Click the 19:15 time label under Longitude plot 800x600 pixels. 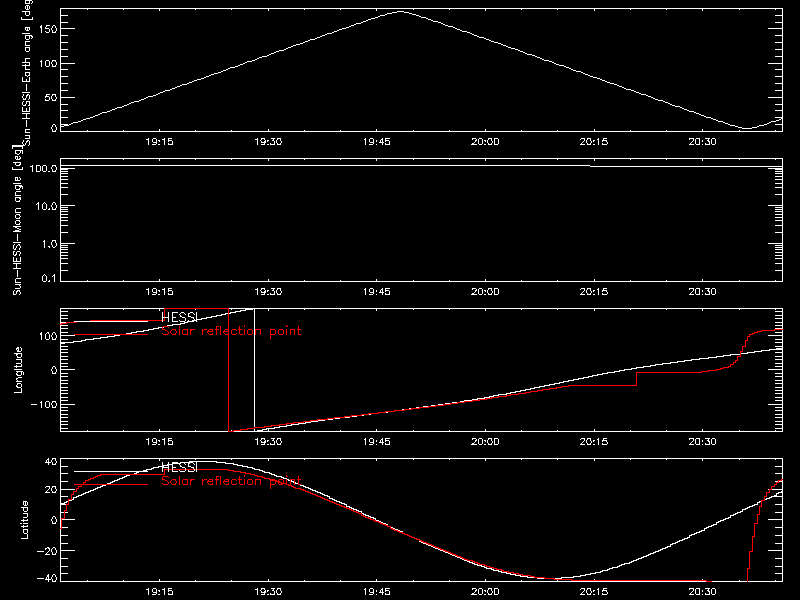[159, 442]
